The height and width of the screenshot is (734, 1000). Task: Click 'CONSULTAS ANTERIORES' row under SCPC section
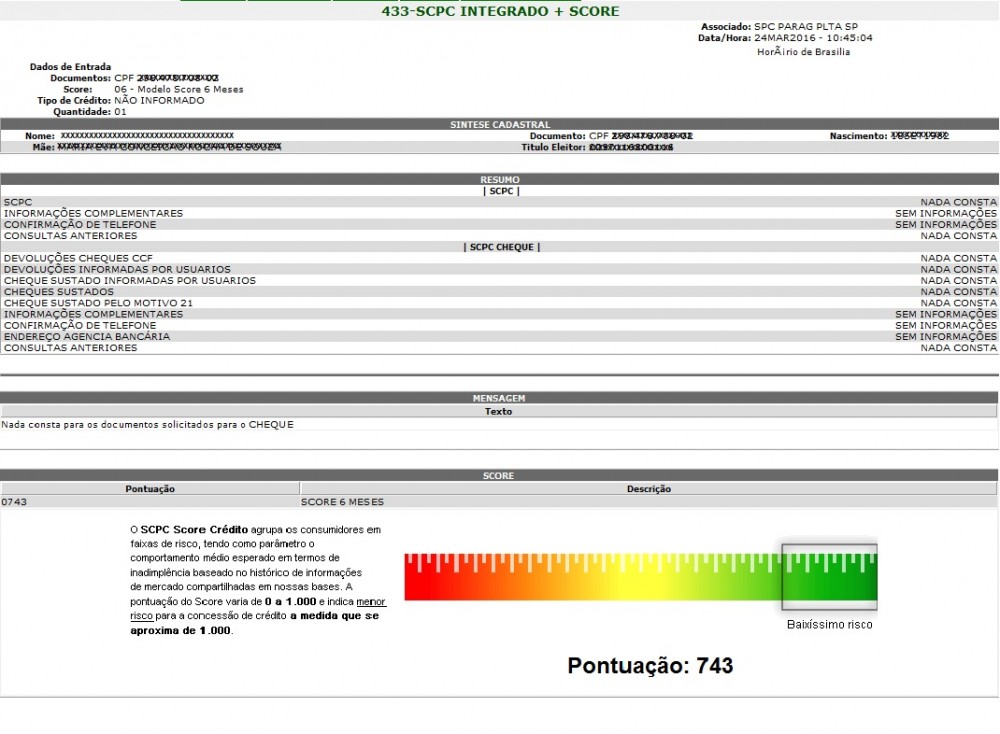pyautogui.click(x=500, y=236)
